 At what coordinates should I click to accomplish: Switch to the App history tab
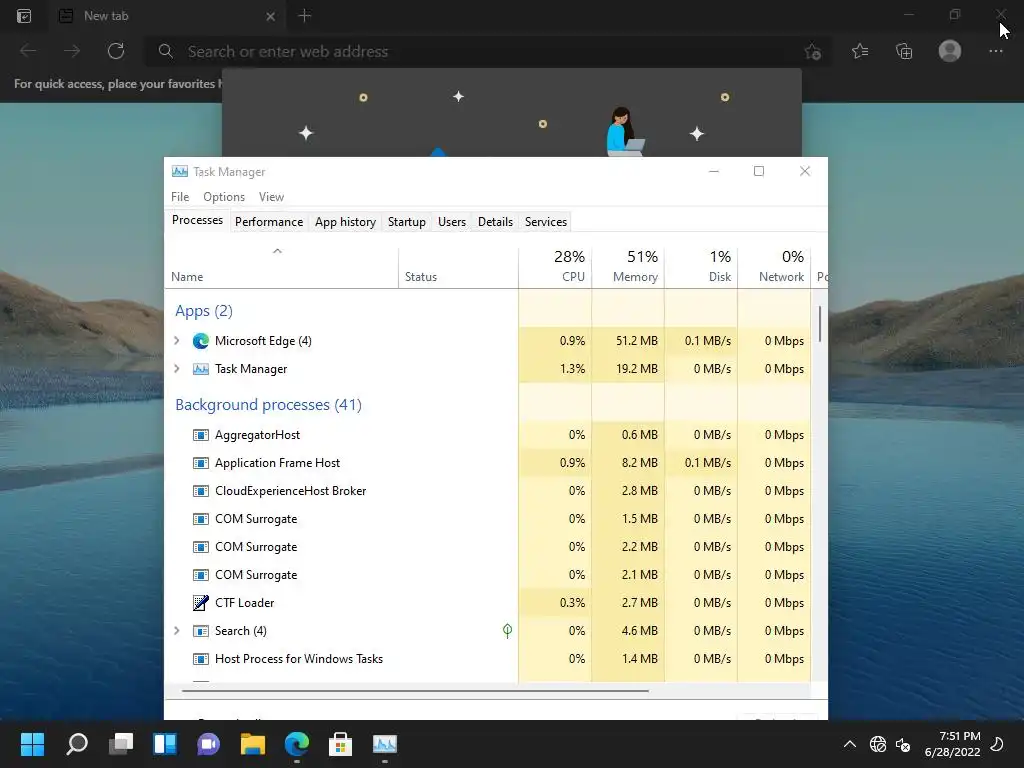click(345, 221)
